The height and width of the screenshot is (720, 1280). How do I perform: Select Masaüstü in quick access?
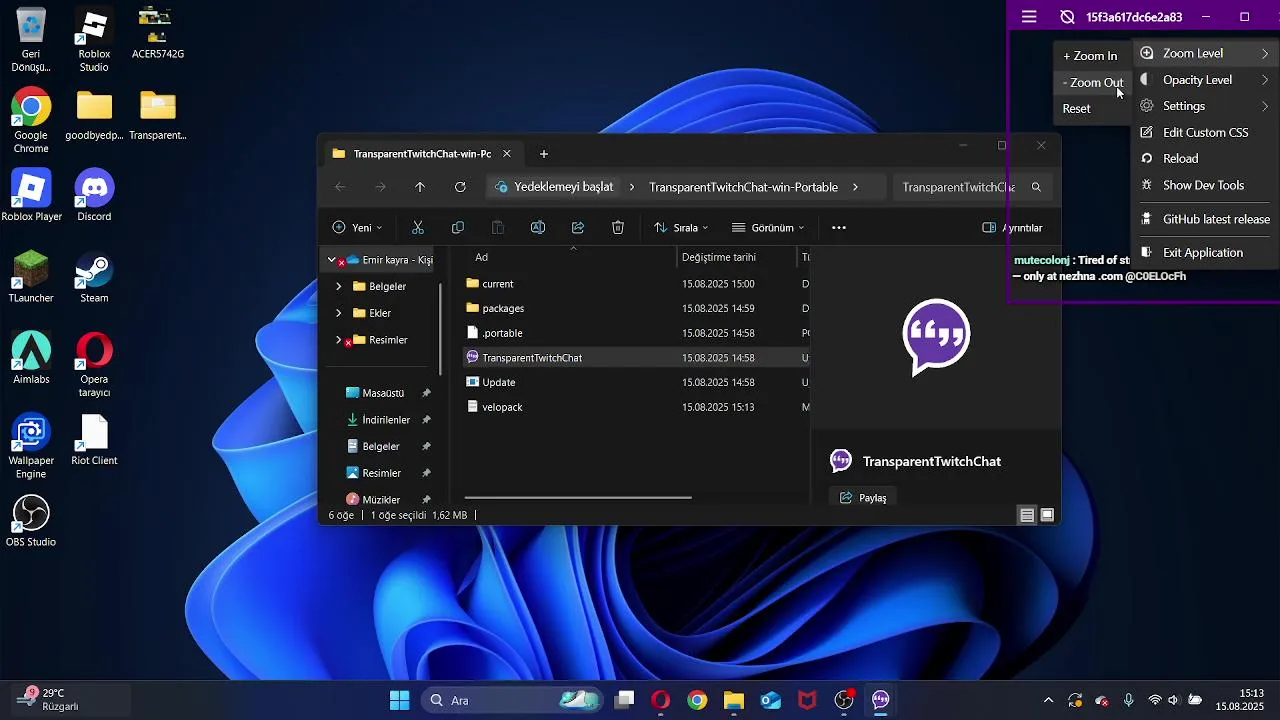[x=383, y=393]
